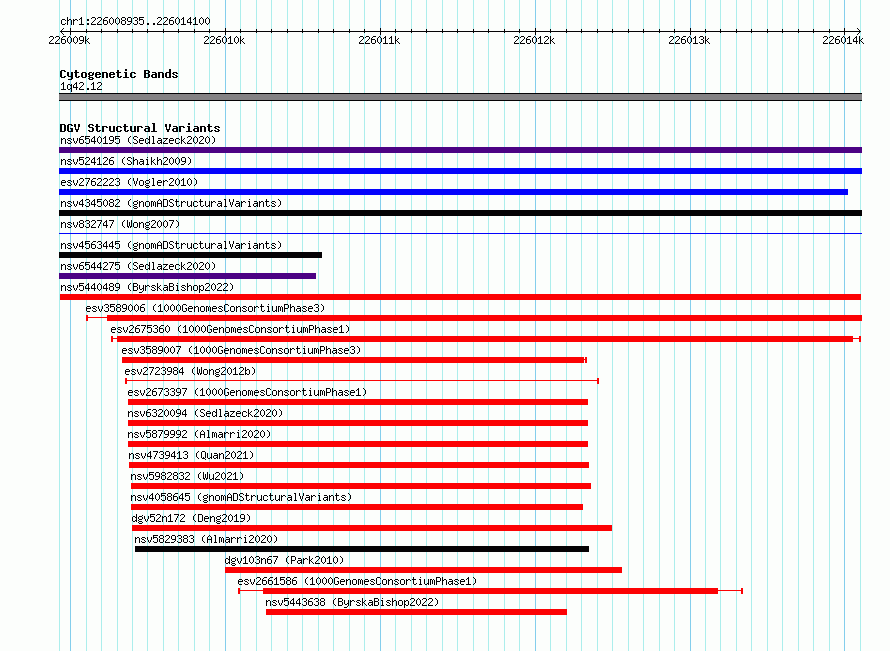Select the red bar under nsv5443638
Screen dimensions: 890x651
(x=417, y=612)
